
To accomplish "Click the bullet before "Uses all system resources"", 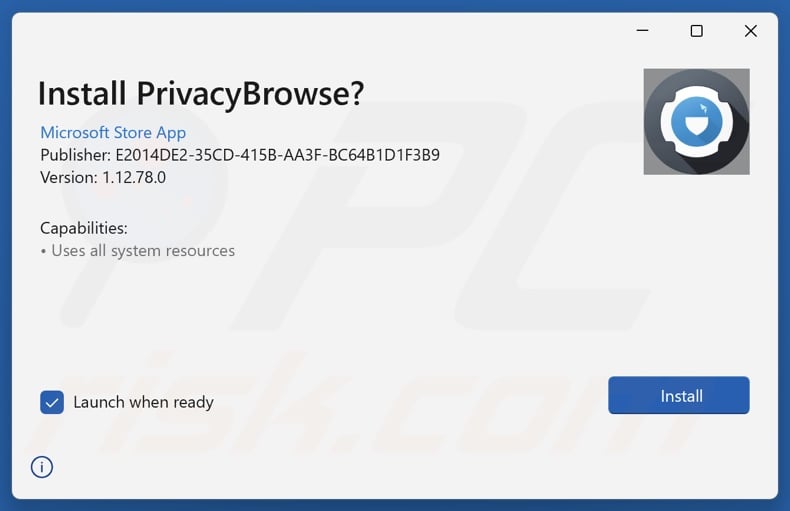I will tap(43, 251).
